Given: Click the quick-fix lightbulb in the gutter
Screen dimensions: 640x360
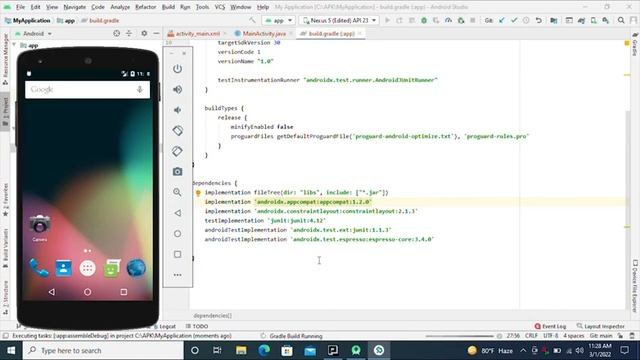Looking at the screenshot, I should [x=198, y=193].
